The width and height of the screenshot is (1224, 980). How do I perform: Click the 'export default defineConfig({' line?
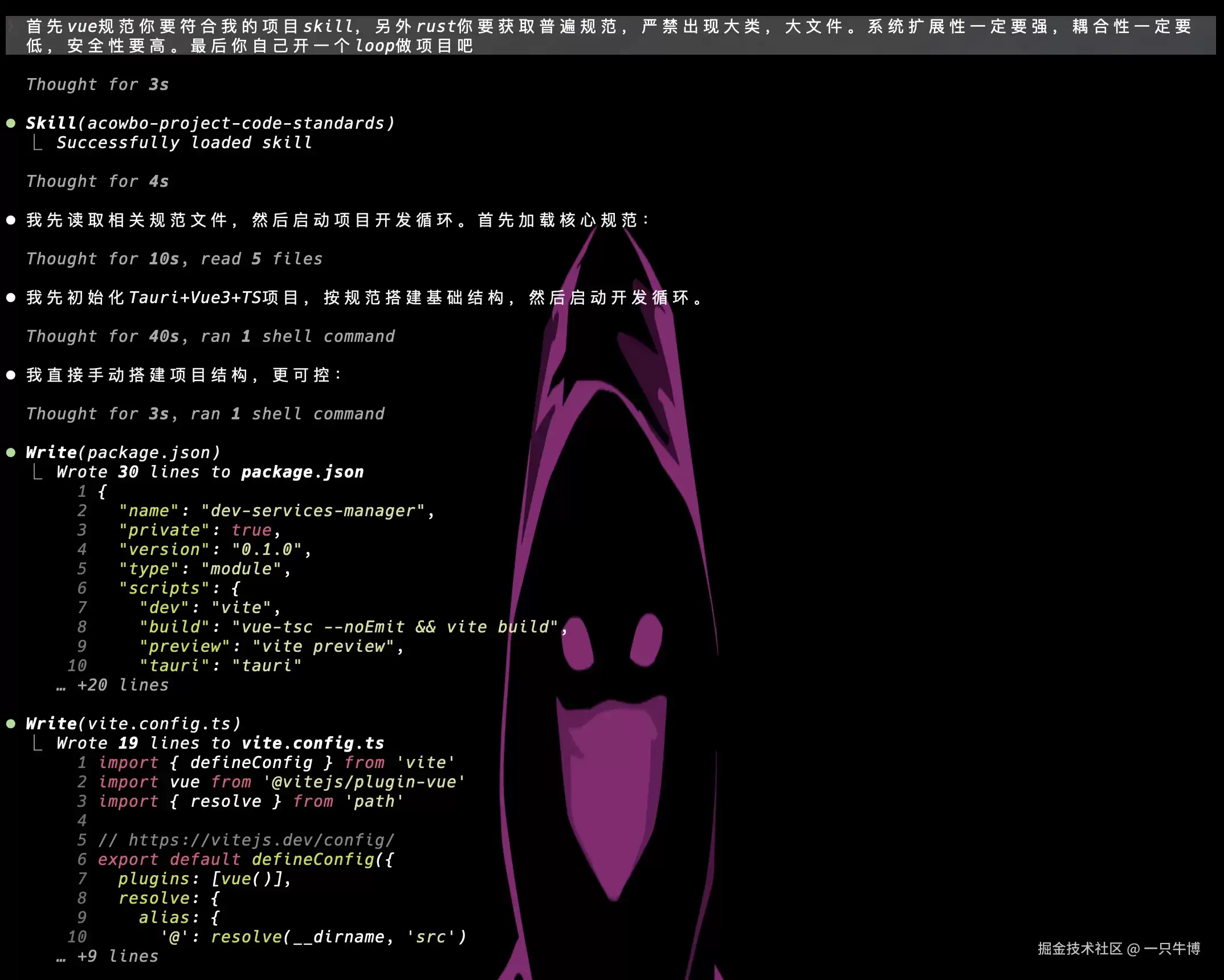pyautogui.click(x=246, y=859)
